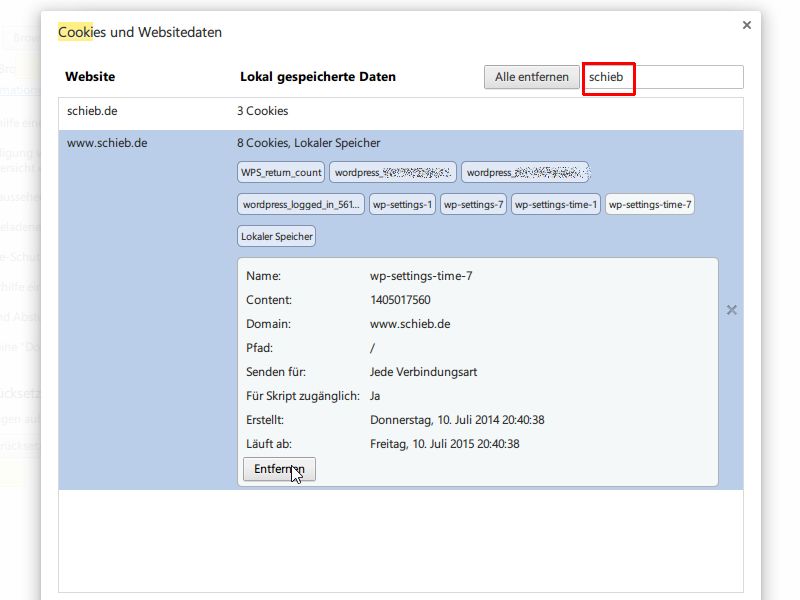Click the expiry date Freitag, 10. Juli 2015
800x600 pixels.
click(x=444, y=444)
